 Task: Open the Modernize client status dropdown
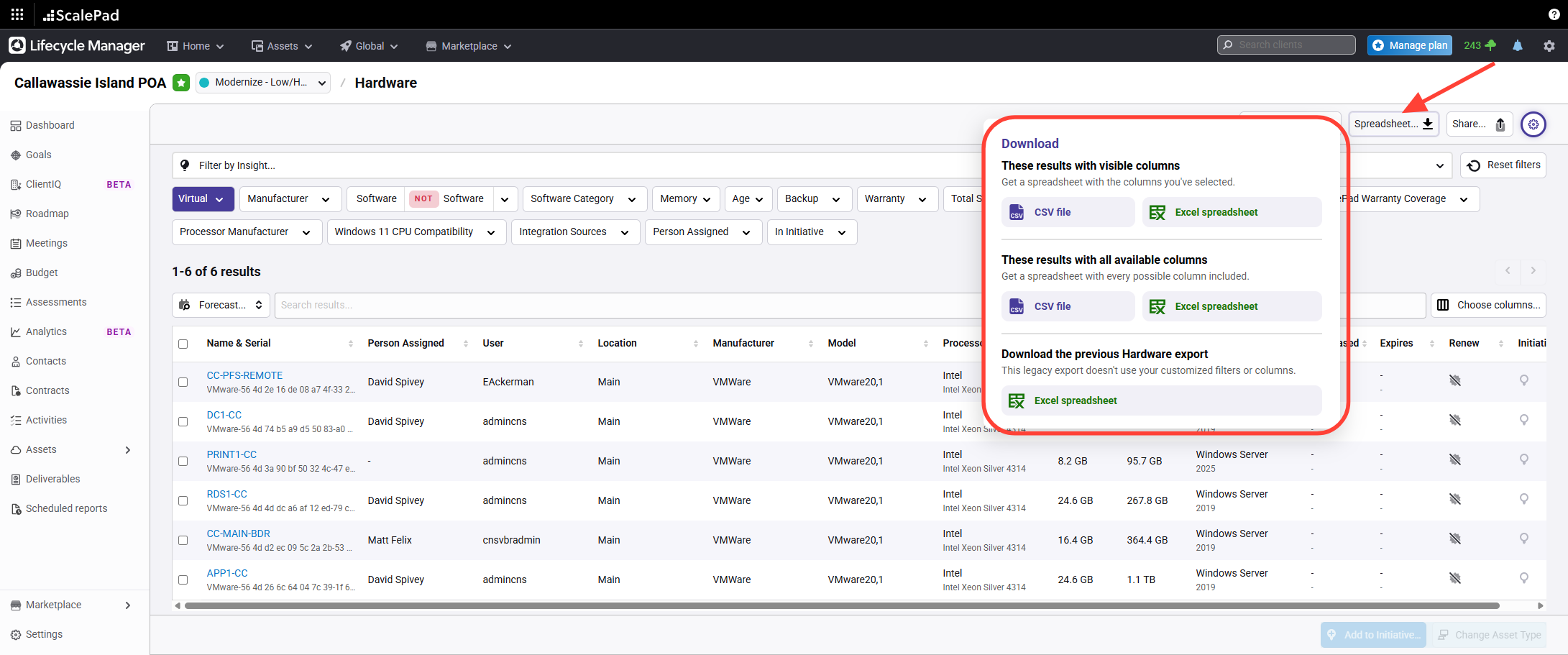[x=263, y=83]
